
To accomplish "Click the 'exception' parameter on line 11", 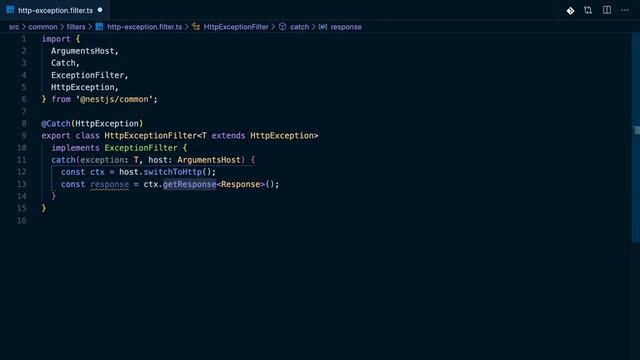I will [102, 160].
